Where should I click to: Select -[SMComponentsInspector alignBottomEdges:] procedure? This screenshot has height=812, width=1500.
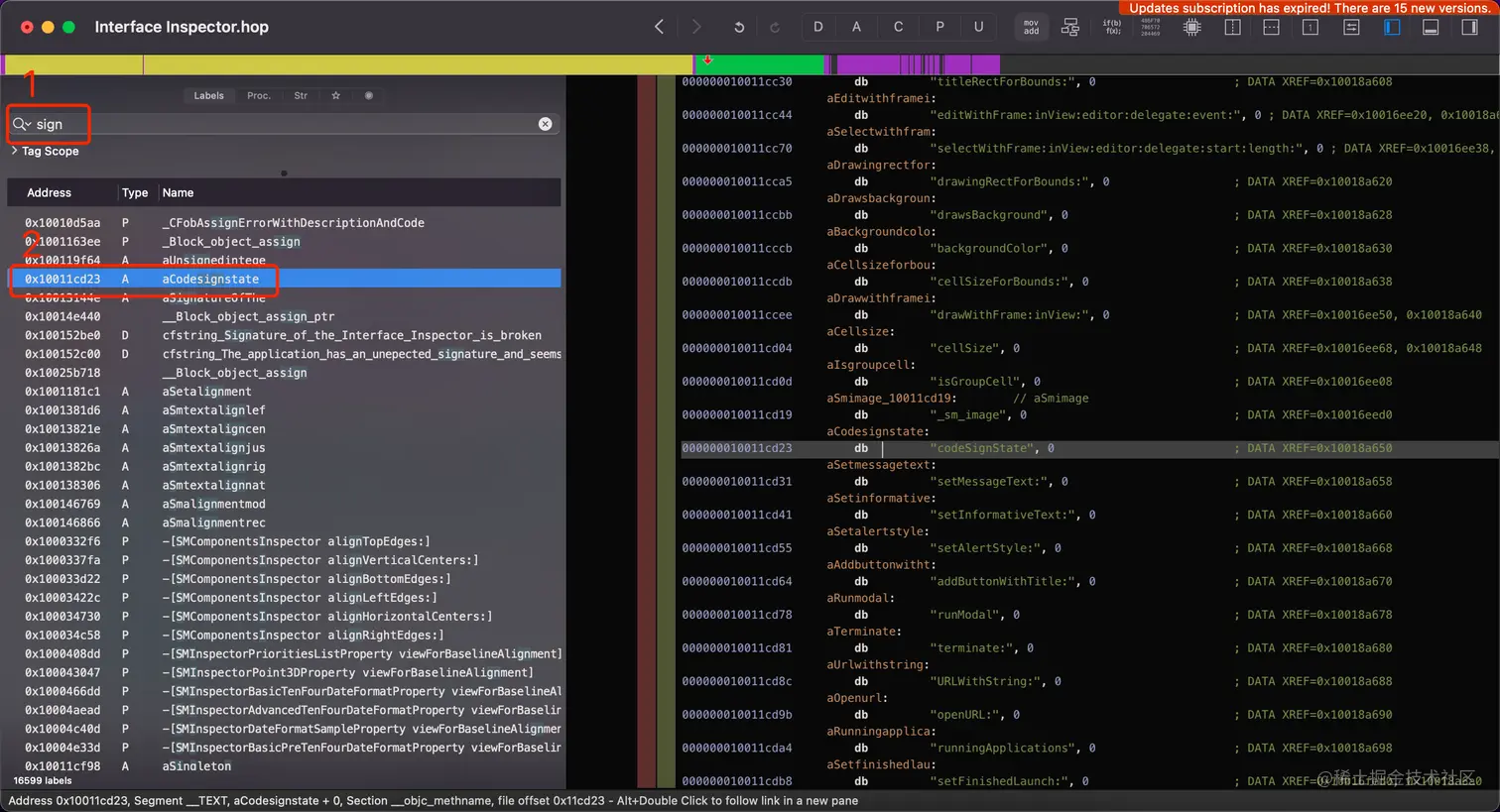[x=285, y=579]
